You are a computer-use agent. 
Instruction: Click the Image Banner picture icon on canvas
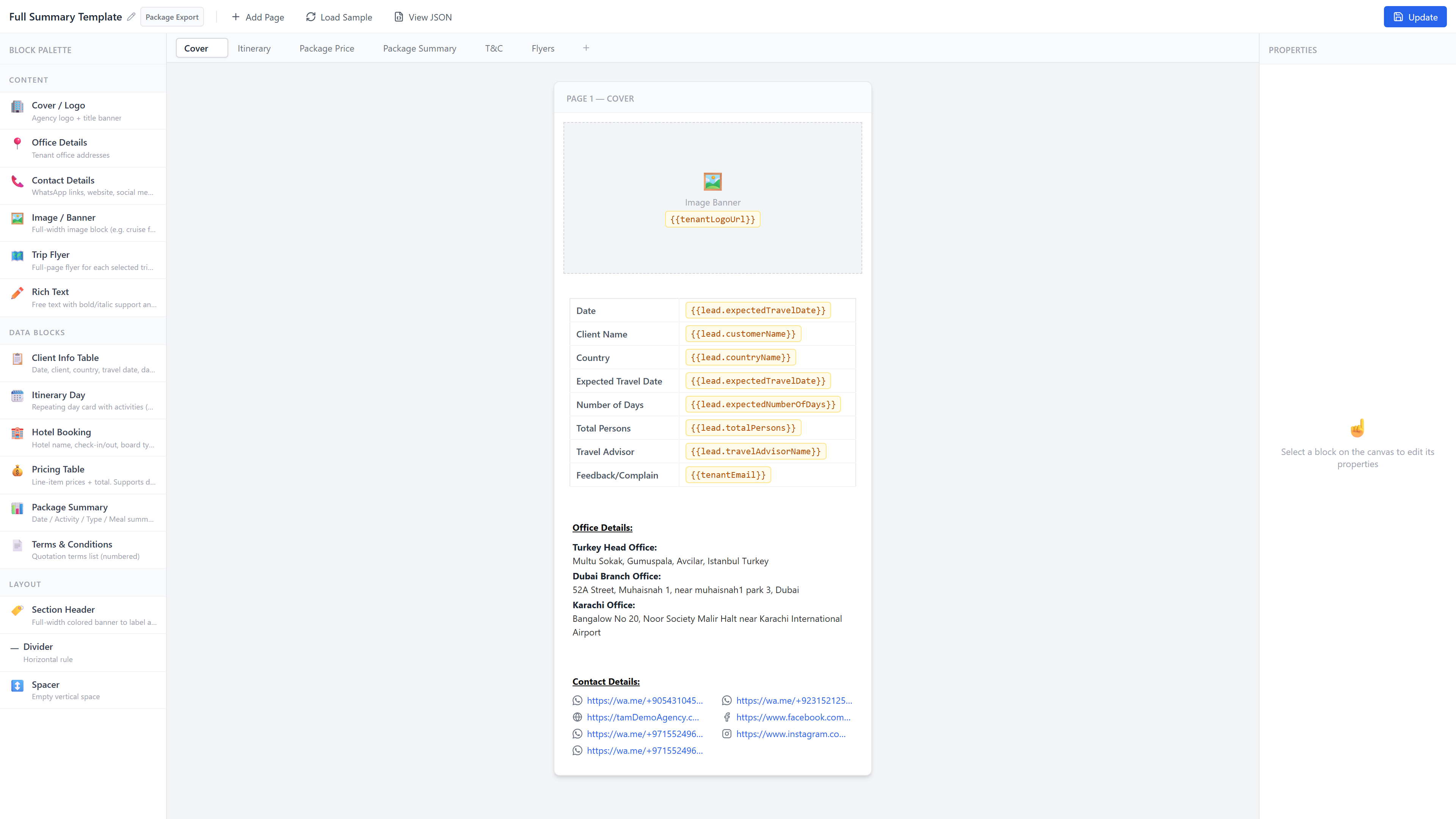pos(713,182)
